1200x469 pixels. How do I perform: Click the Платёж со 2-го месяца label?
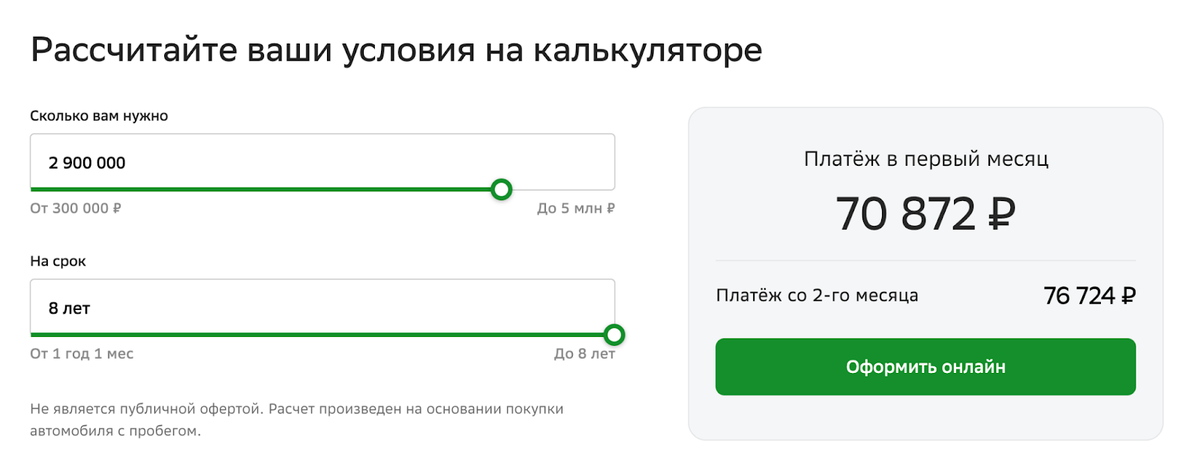817,295
